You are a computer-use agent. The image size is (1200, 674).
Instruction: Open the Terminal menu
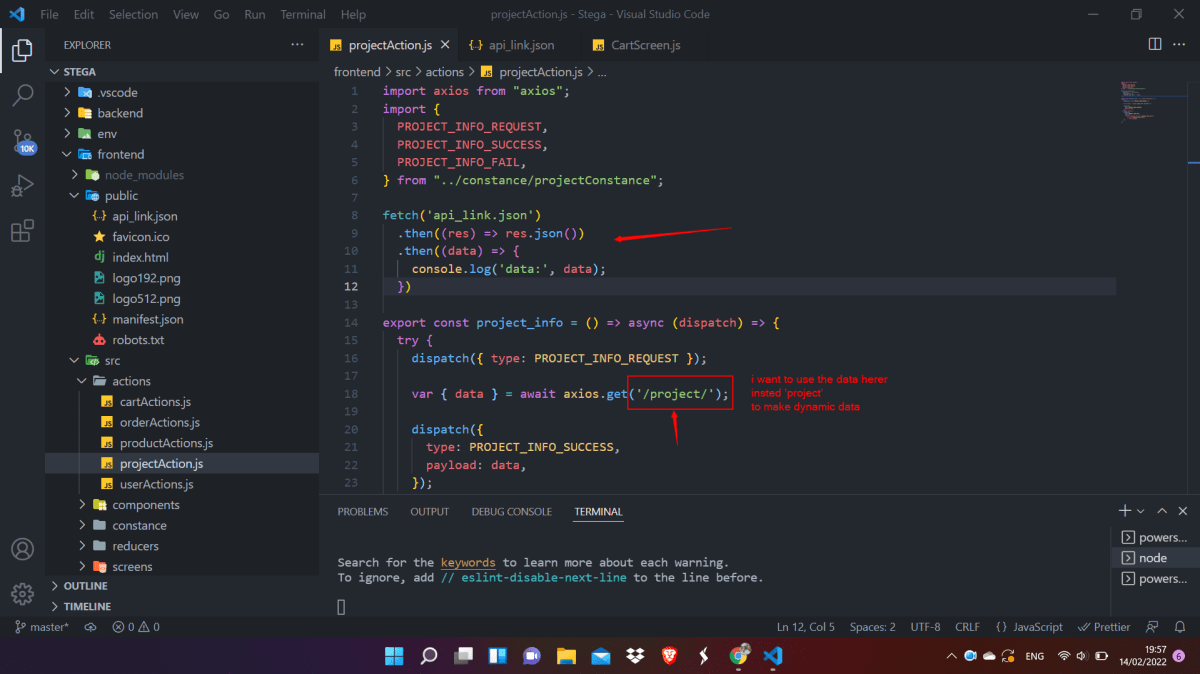point(303,15)
